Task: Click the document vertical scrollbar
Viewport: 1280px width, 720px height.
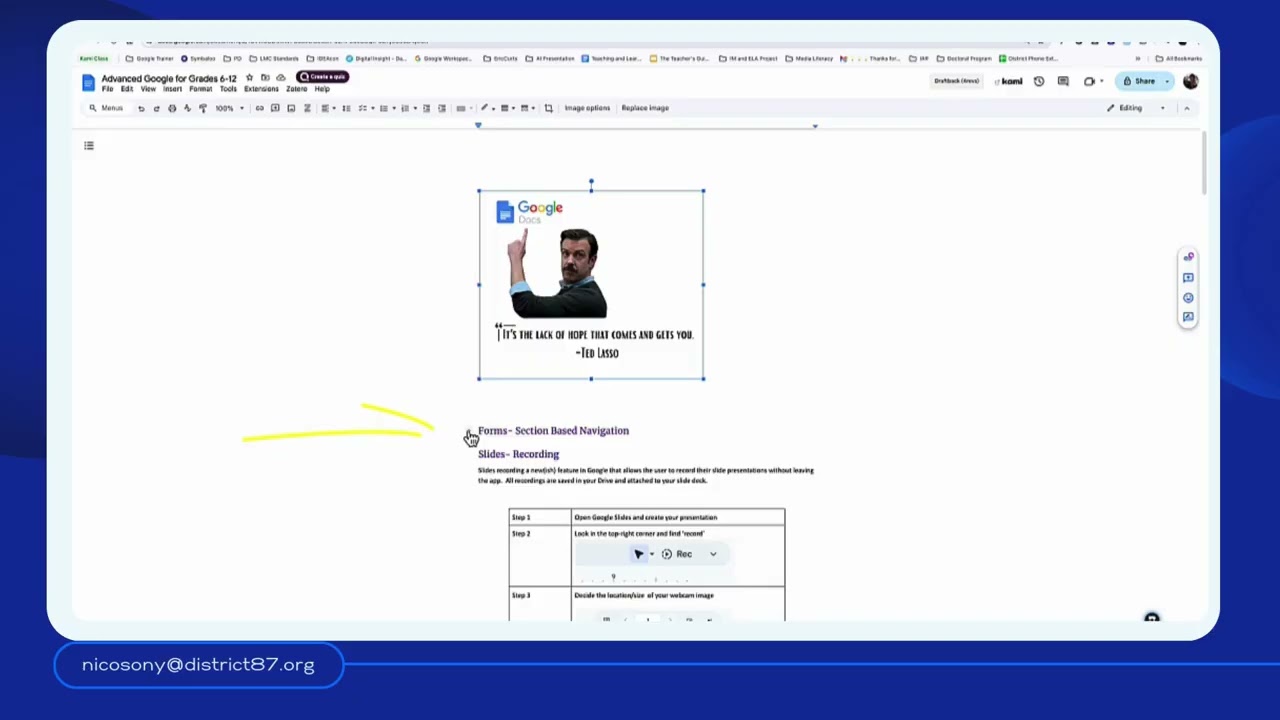Action: (1204, 165)
